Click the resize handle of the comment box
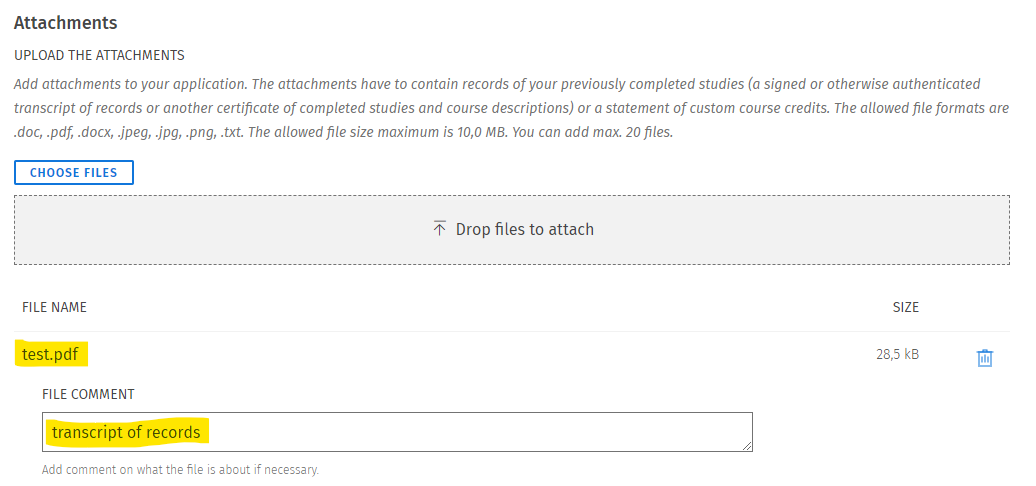This screenshot has width=1036, height=486. (747, 446)
